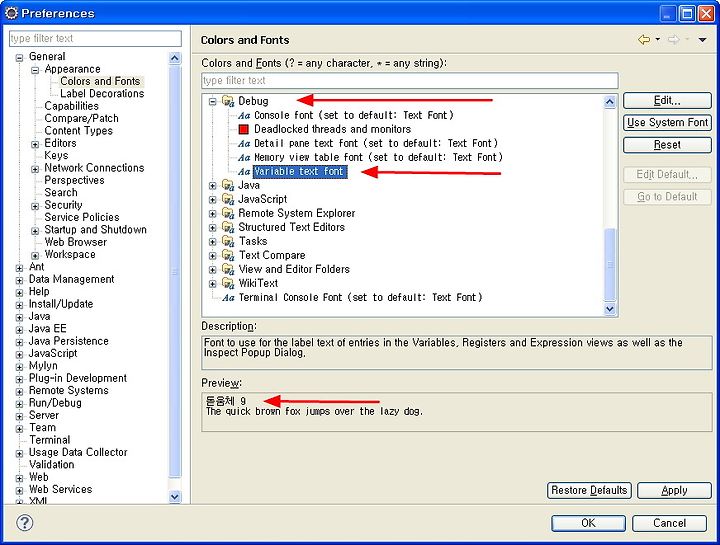Expand the Text Compare category
The image size is (720, 545).
212,256
